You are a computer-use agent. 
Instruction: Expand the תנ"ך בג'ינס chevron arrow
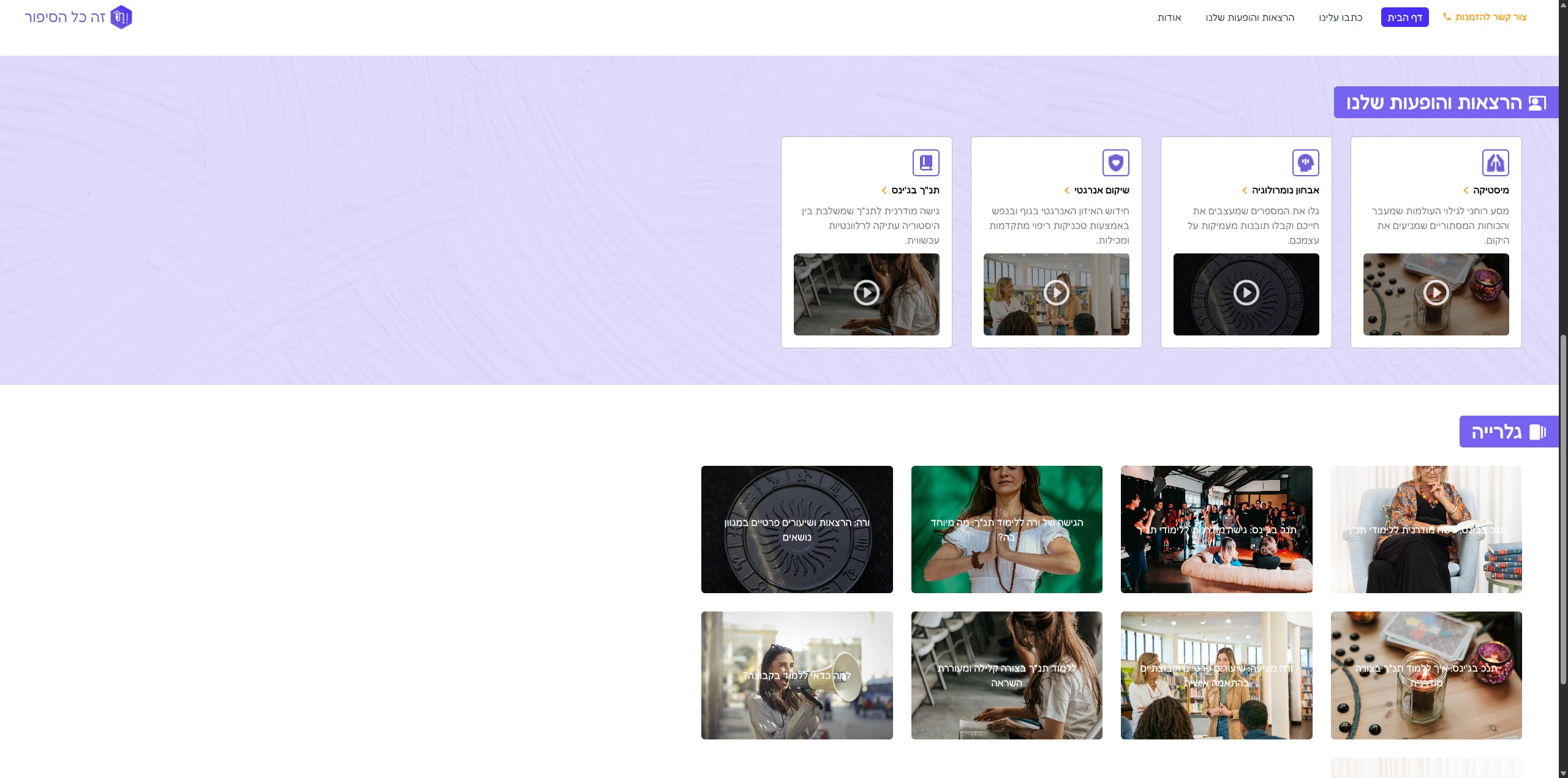[884, 190]
